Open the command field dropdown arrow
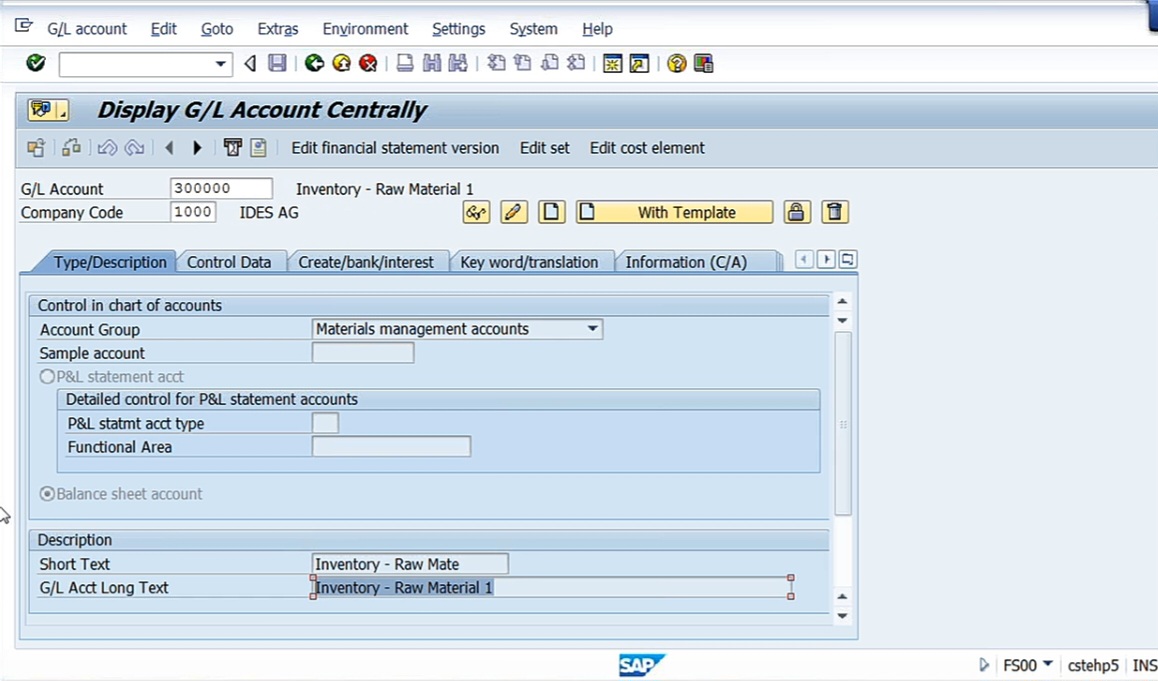The height and width of the screenshot is (681, 1158). [220, 64]
